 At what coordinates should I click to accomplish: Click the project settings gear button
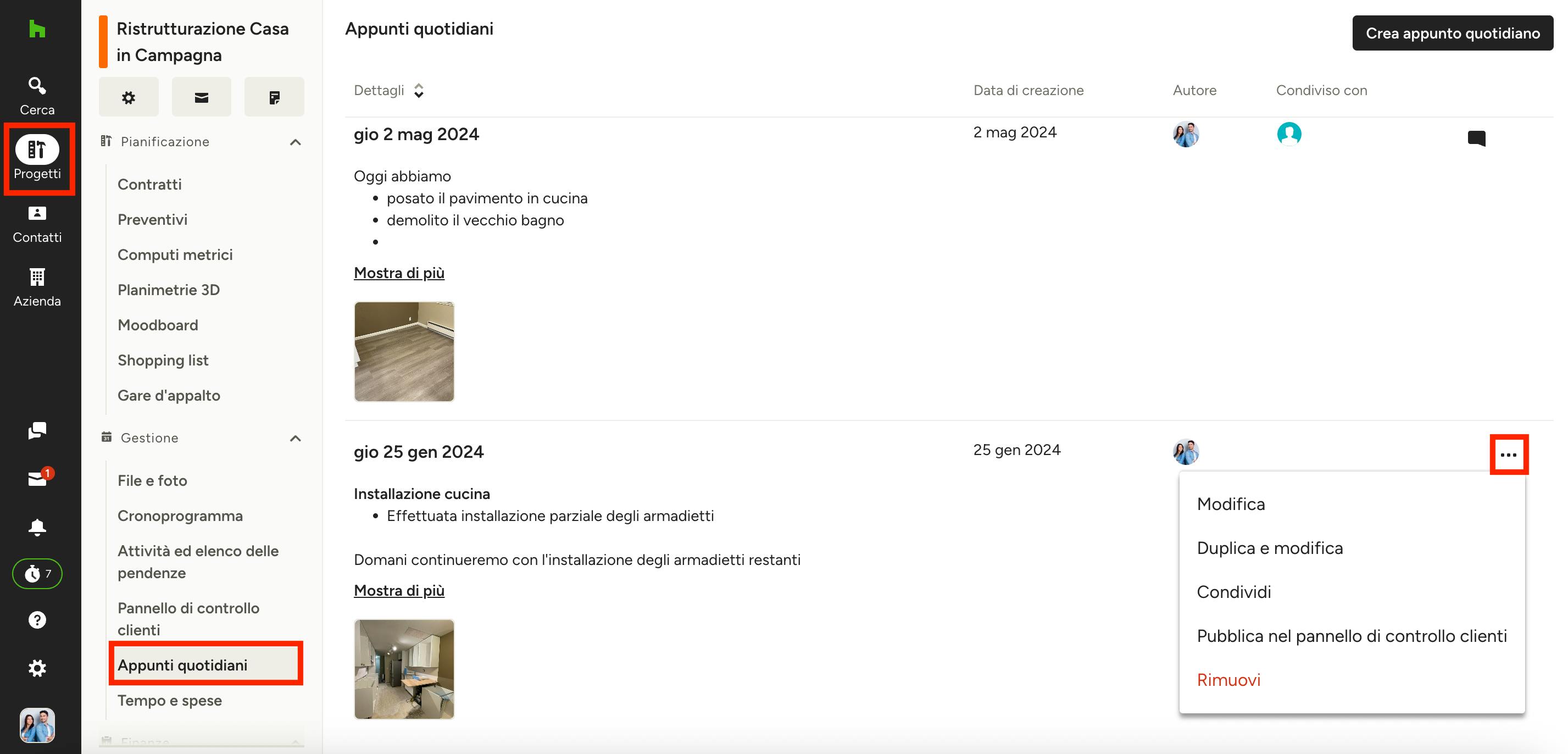129,97
